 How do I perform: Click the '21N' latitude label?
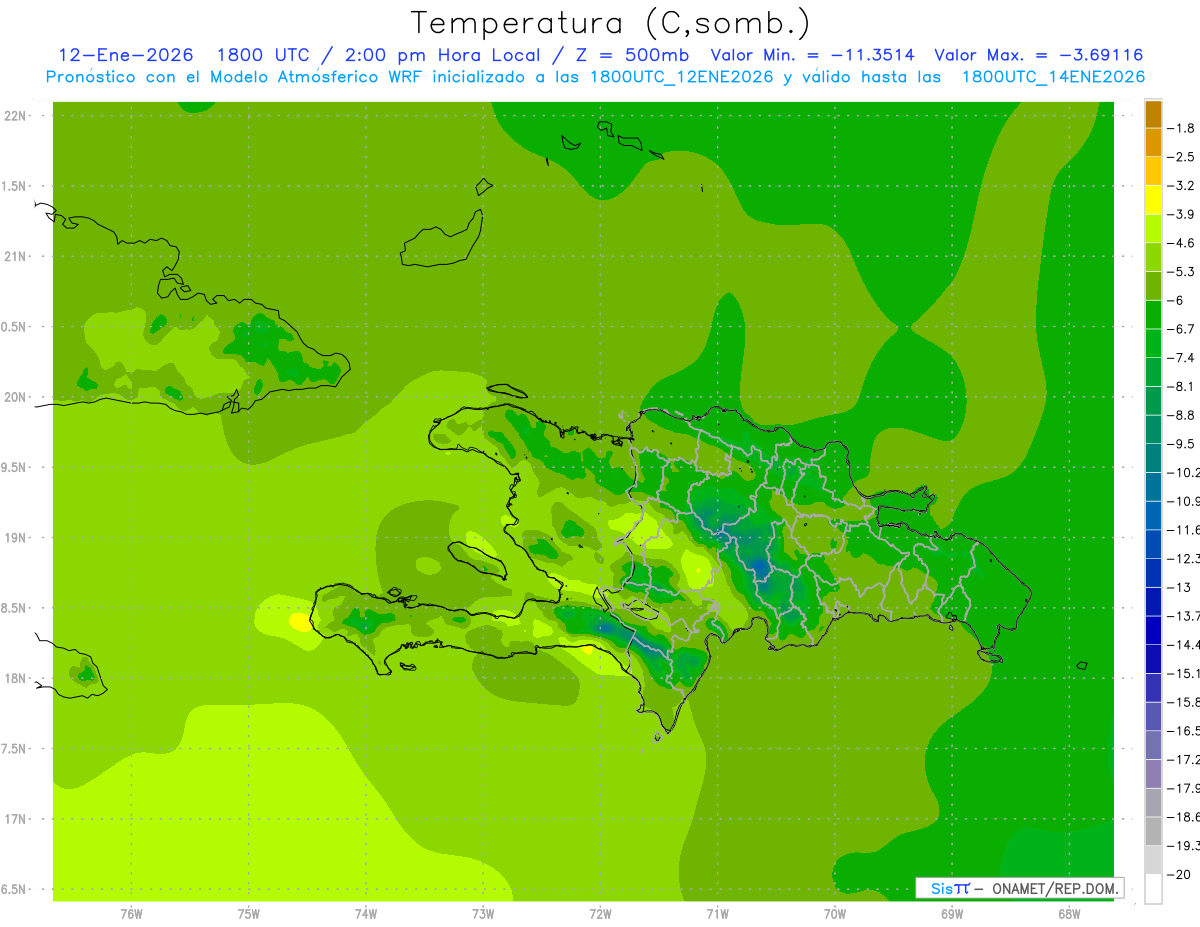point(17,257)
